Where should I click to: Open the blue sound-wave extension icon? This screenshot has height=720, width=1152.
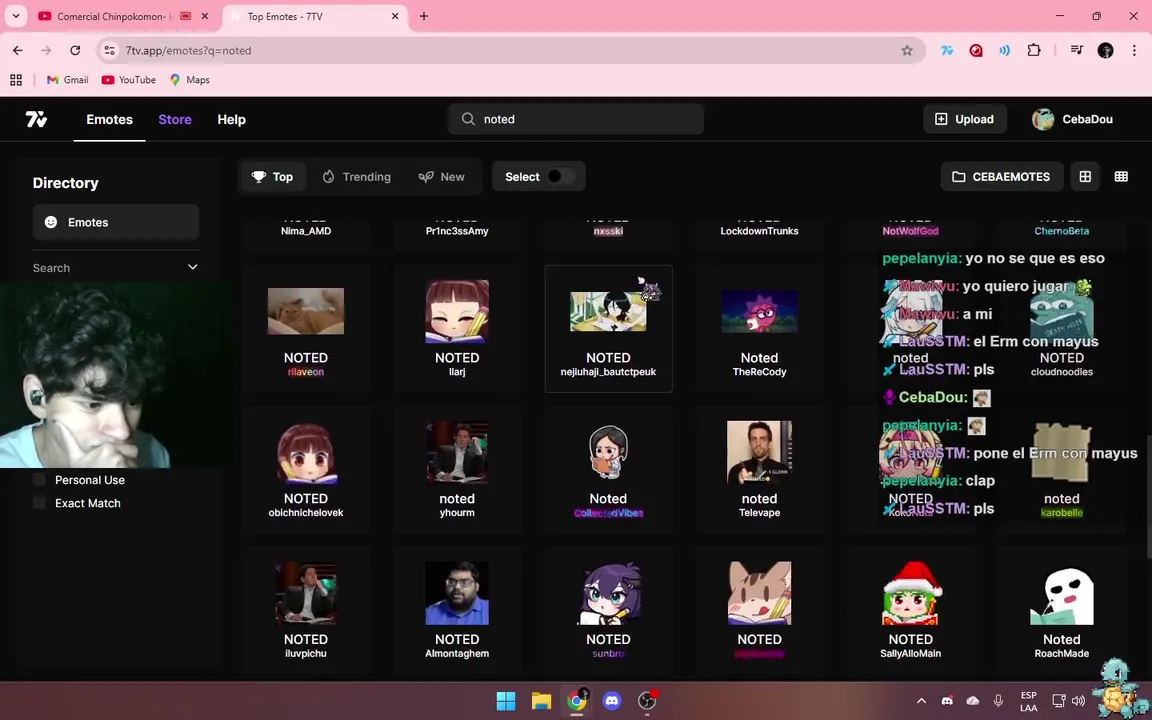click(x=1004, y=50)
